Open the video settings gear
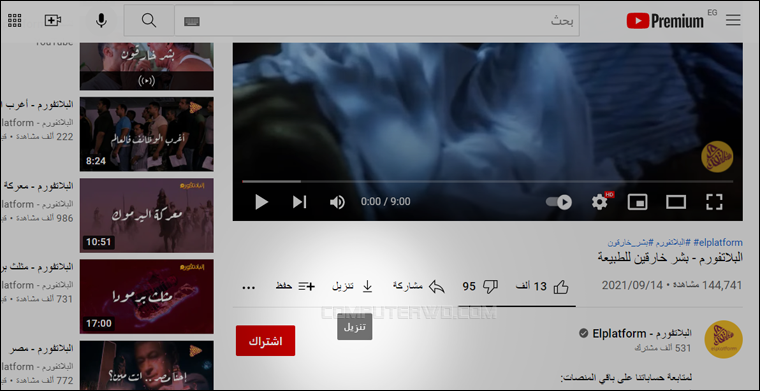This screenshot has width=760, height=391. pos(600,202)
